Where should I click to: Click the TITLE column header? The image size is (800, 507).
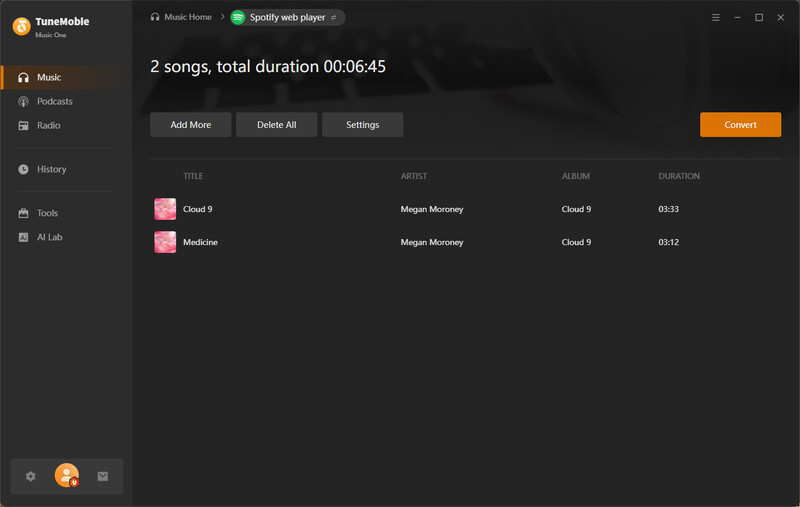(193, 176)
